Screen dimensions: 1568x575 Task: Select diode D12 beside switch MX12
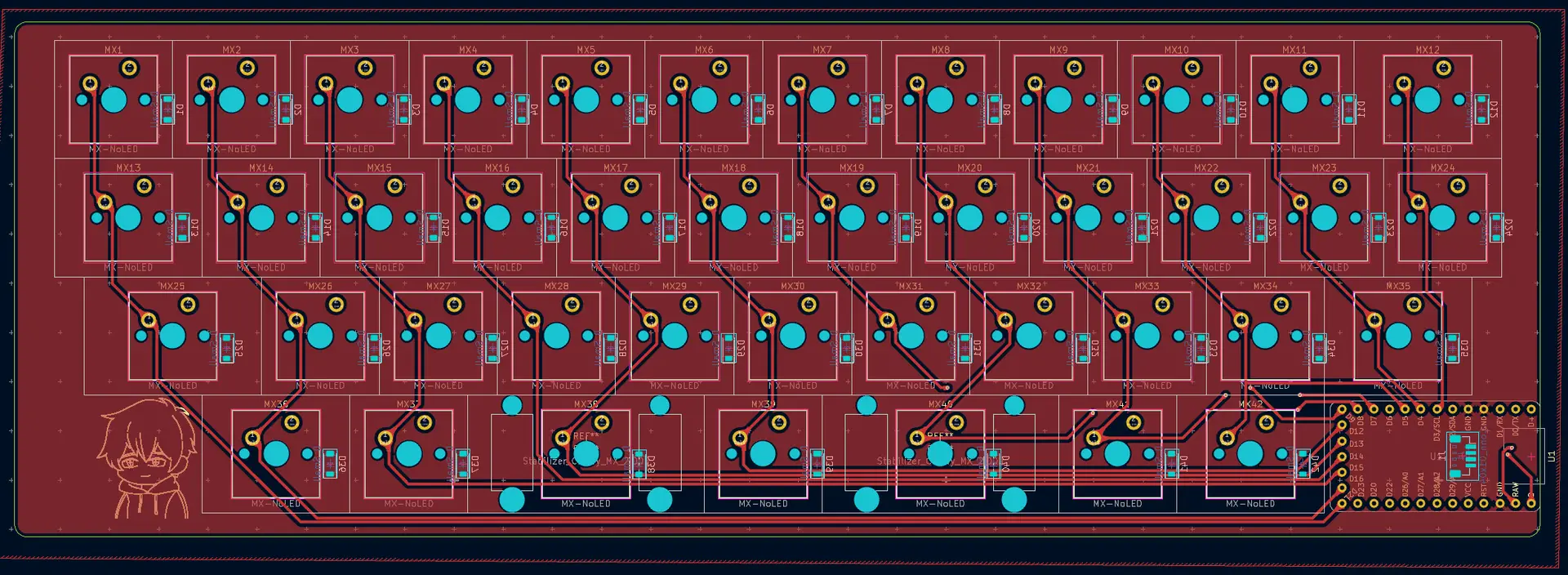[1481, 109]
